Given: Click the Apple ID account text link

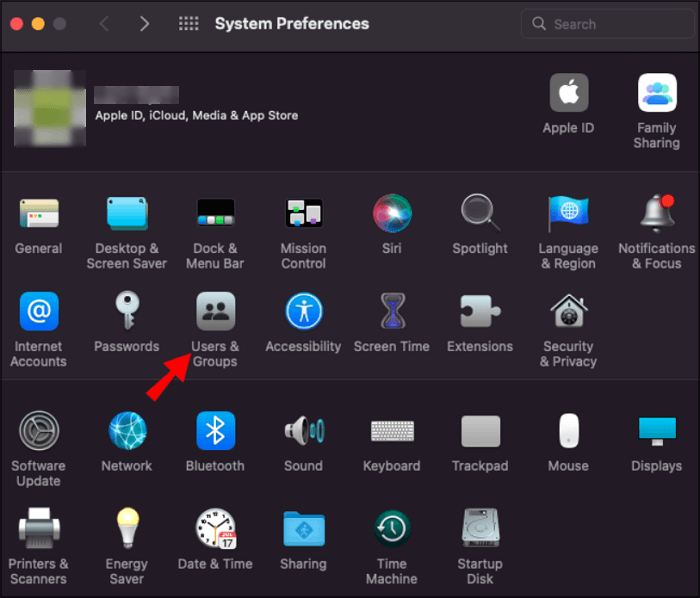Looking at the screenshot, I should 196,115.
